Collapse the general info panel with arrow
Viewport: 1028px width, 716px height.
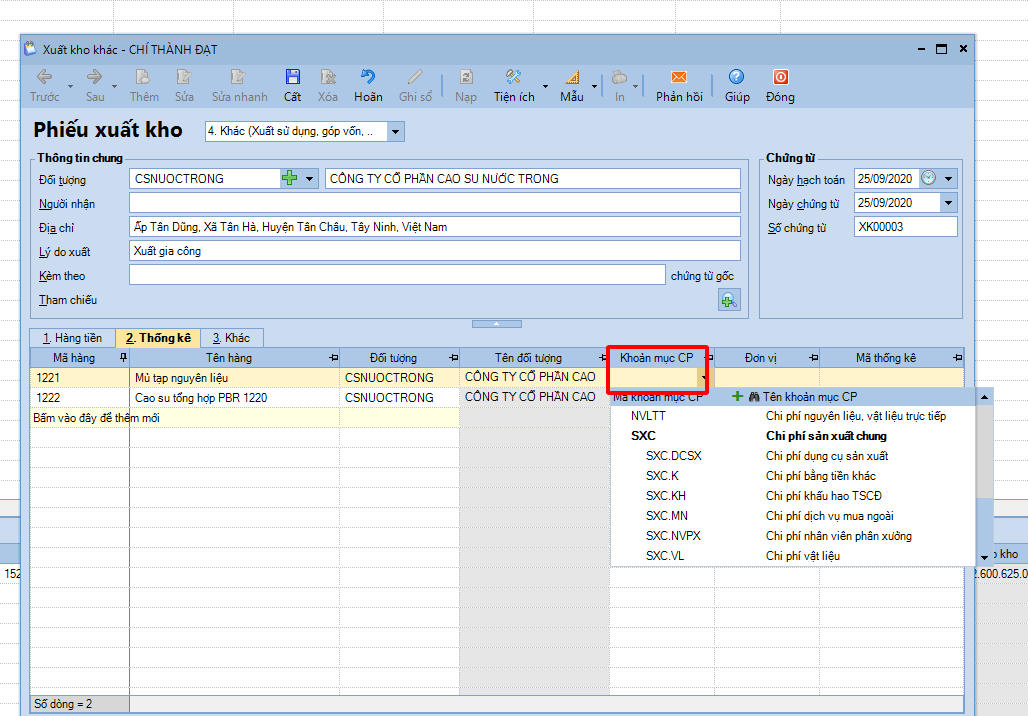[497, 324]
